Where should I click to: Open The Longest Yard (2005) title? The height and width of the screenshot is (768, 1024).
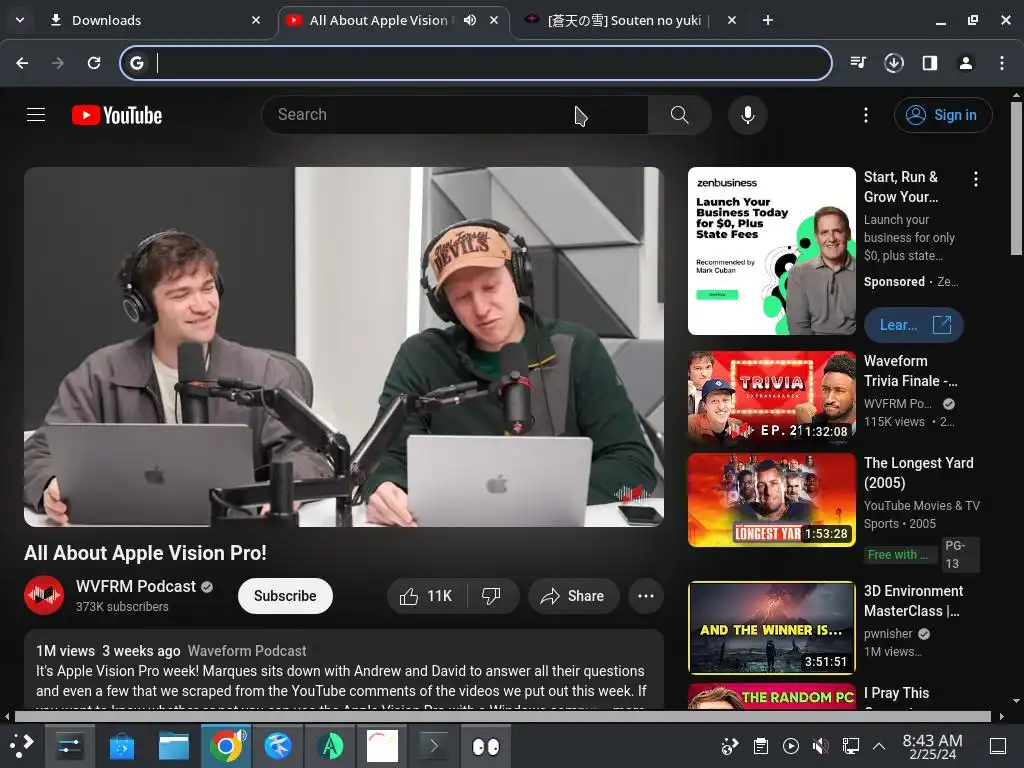pos(918,473)
